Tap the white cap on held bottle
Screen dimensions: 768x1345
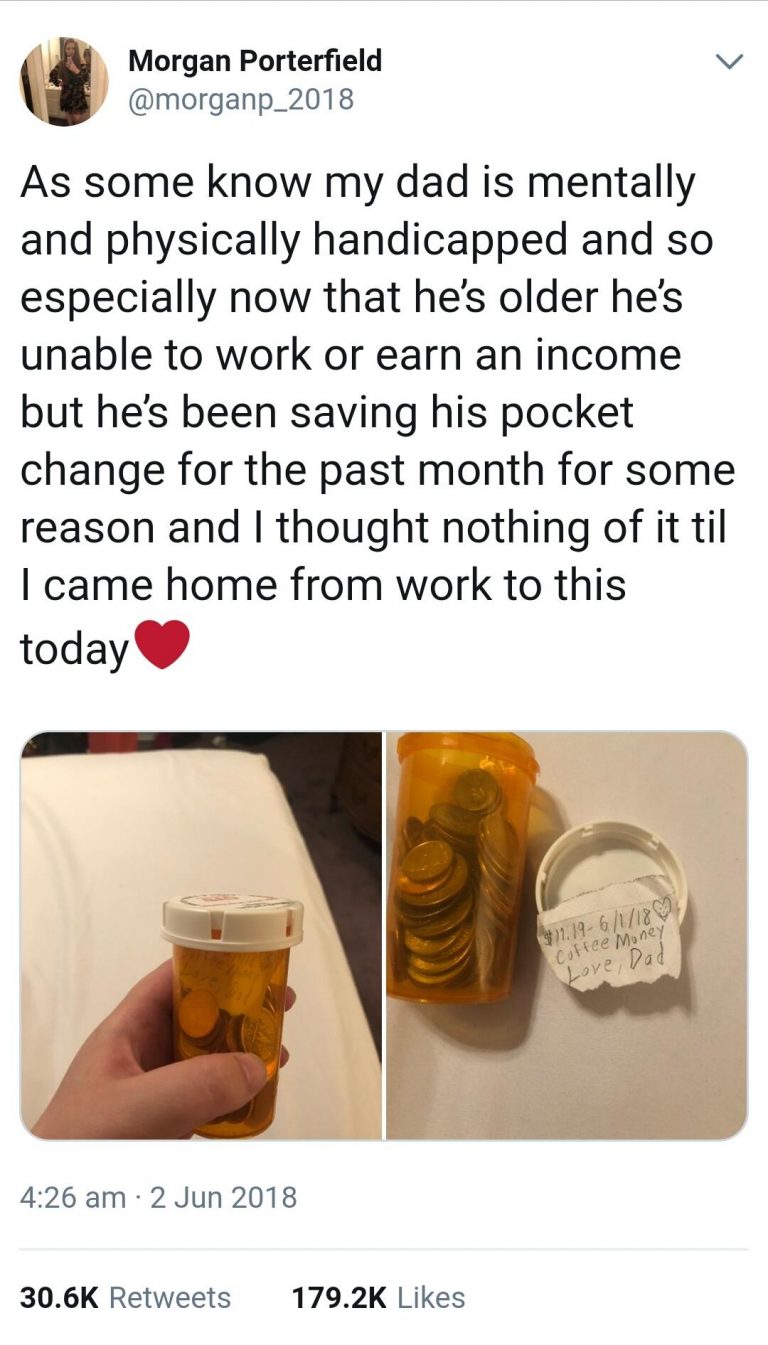click(232, 921)
